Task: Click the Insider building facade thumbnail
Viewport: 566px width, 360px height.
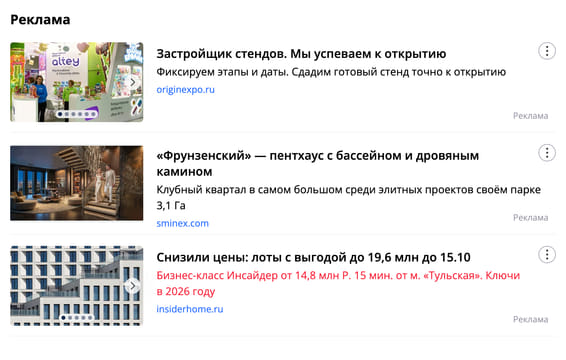Action: [77, 286]
